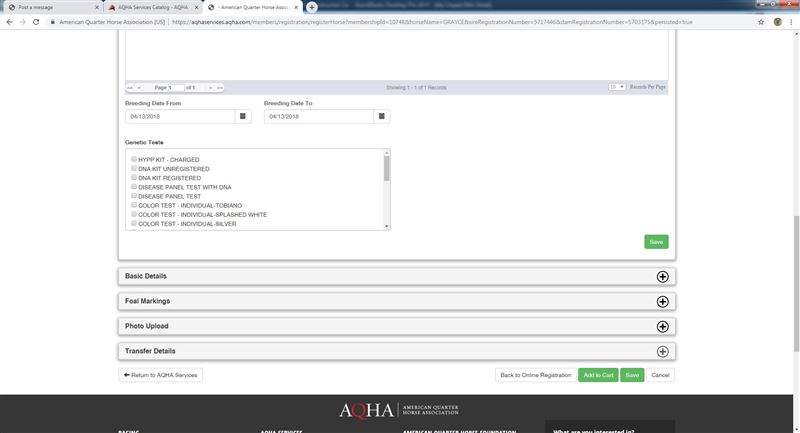Viewport: 800px width, 433px height.
Task: Click the Genetic Tests list scrollbar thumb
Action: (387, 168)
